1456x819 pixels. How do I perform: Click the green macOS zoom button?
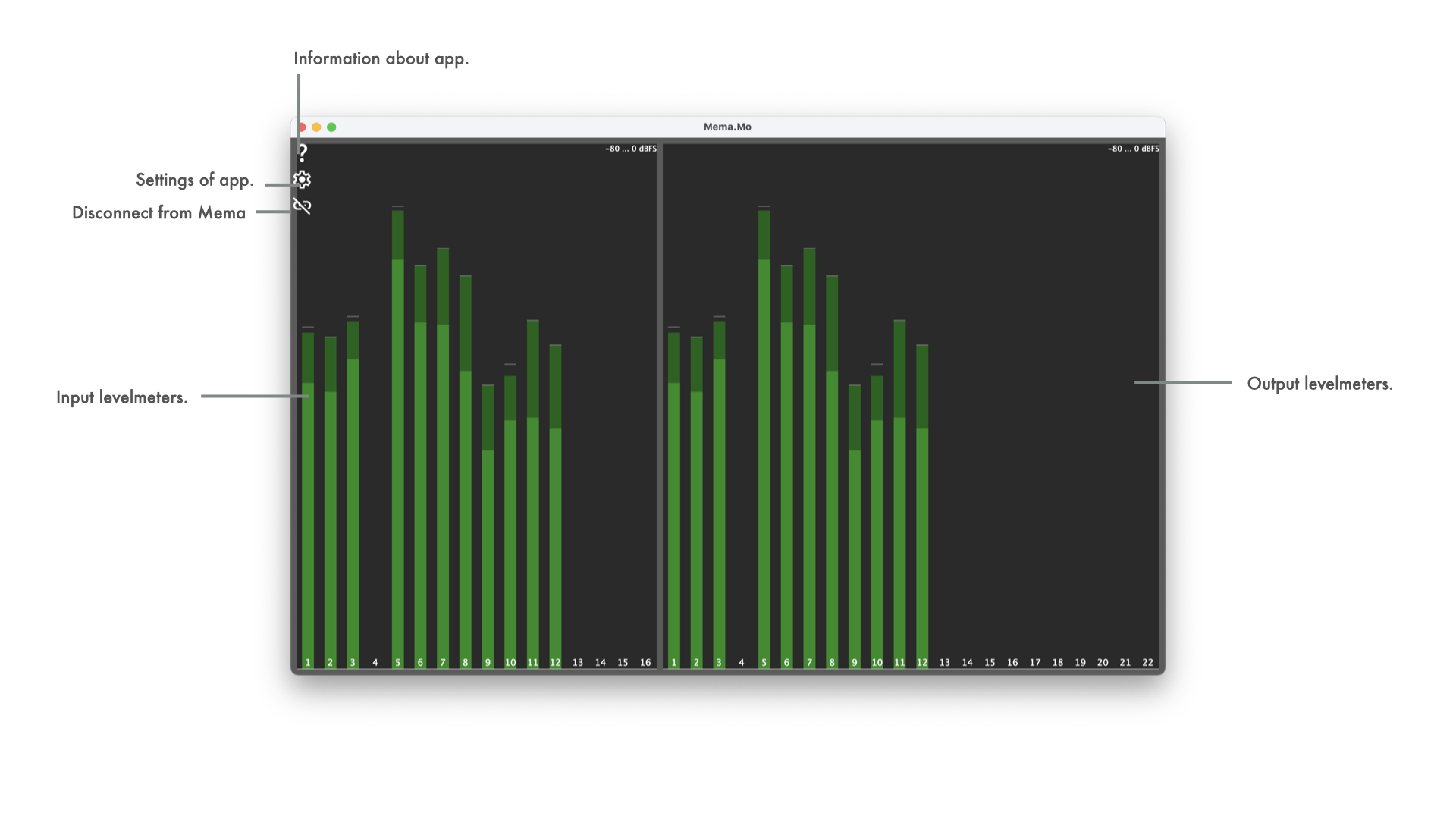click(331, 127)
